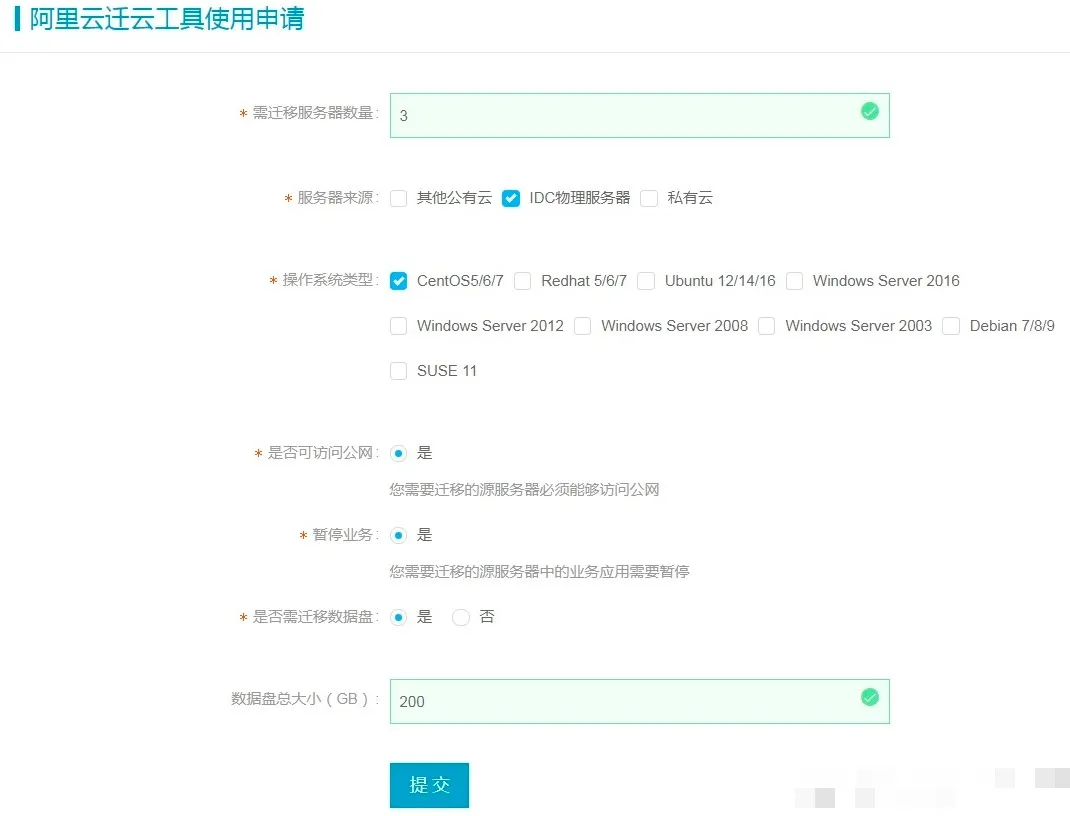This screenshot has width=1070, height=816.
Task: Click the 需迁移服务器数量 input field
Action: (620, 115)
